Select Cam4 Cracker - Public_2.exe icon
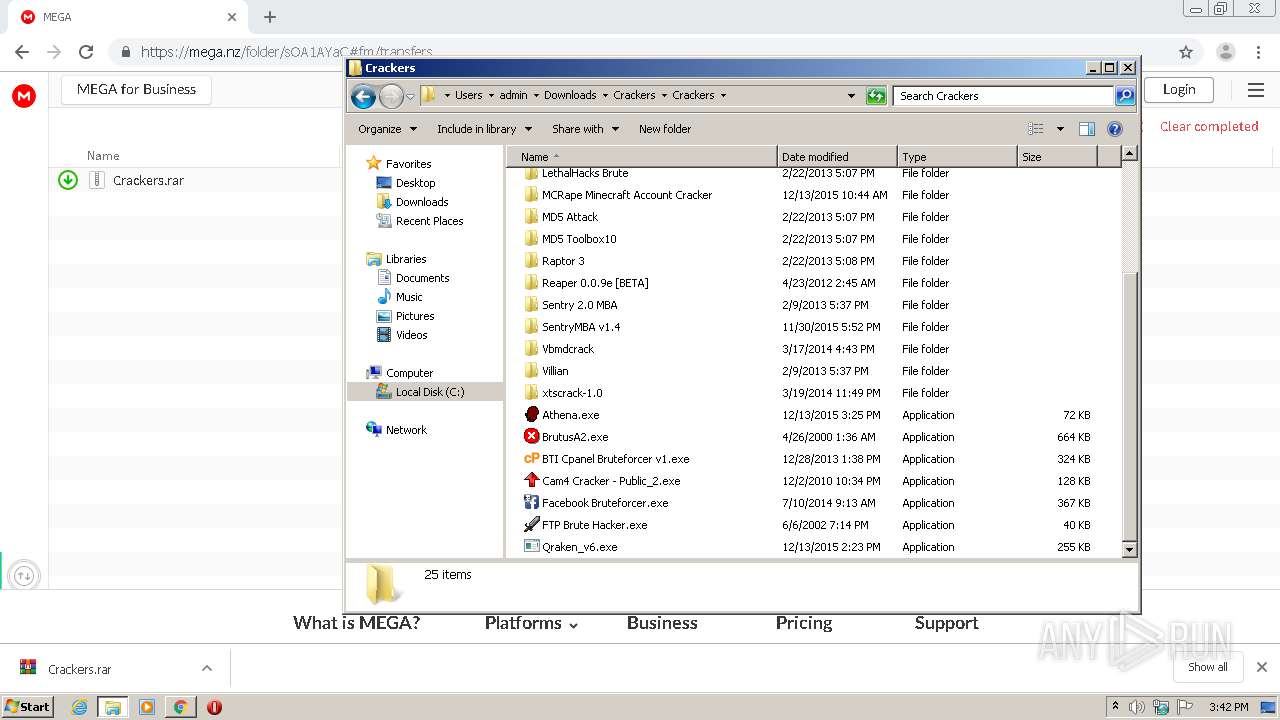This screenshot has height=720, width=1280. pos(532,481)
